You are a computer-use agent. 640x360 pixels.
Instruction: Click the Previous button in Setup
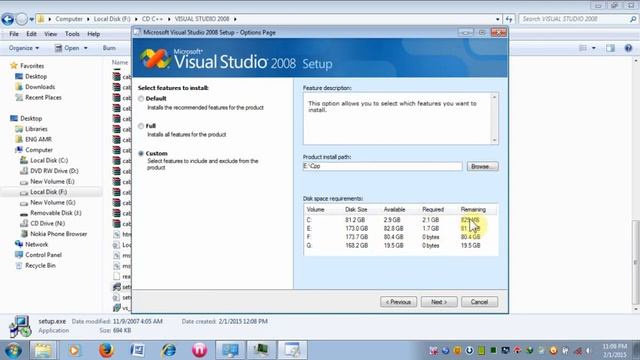click(x=398, y=302)
